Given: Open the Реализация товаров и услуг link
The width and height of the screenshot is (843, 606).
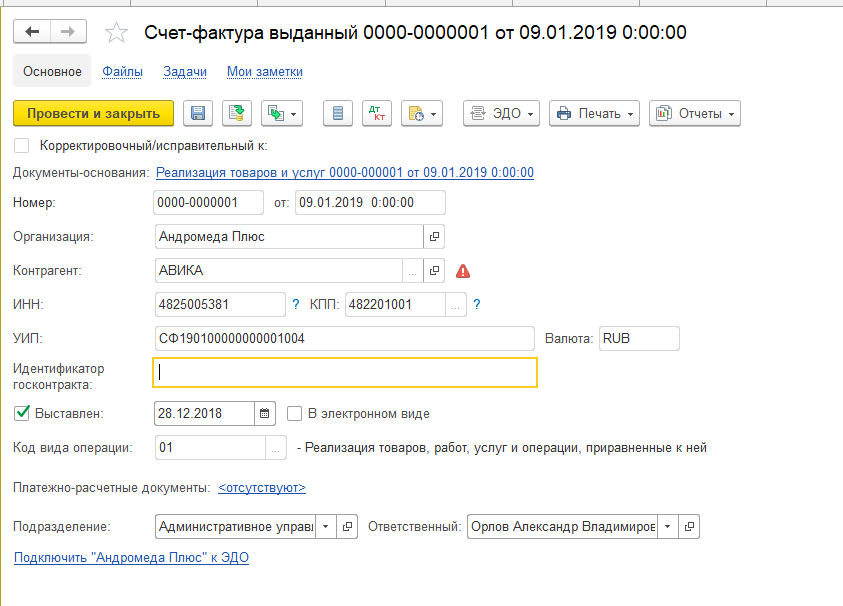Looking at the screenshot, I should (345, 173).
